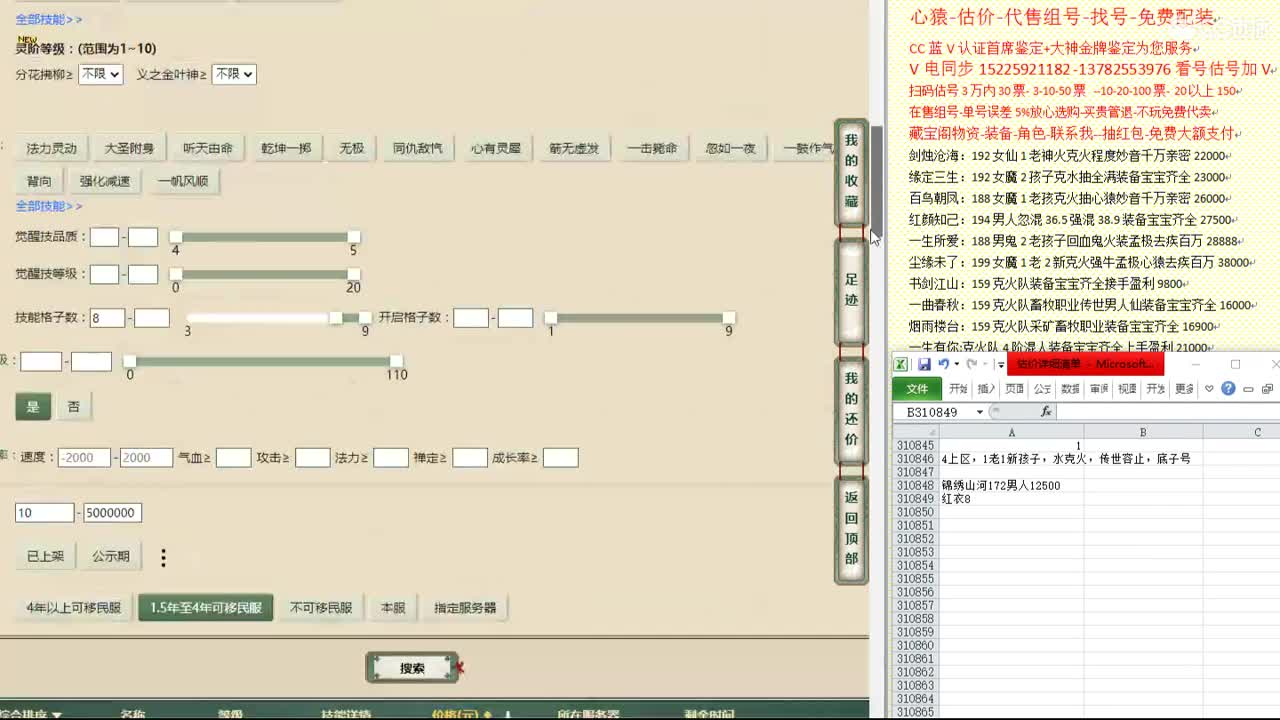Viewport: 1280px width, 720px height.
Task: Open the 分花拂柳 不限 dropdown
Action: 100,74
